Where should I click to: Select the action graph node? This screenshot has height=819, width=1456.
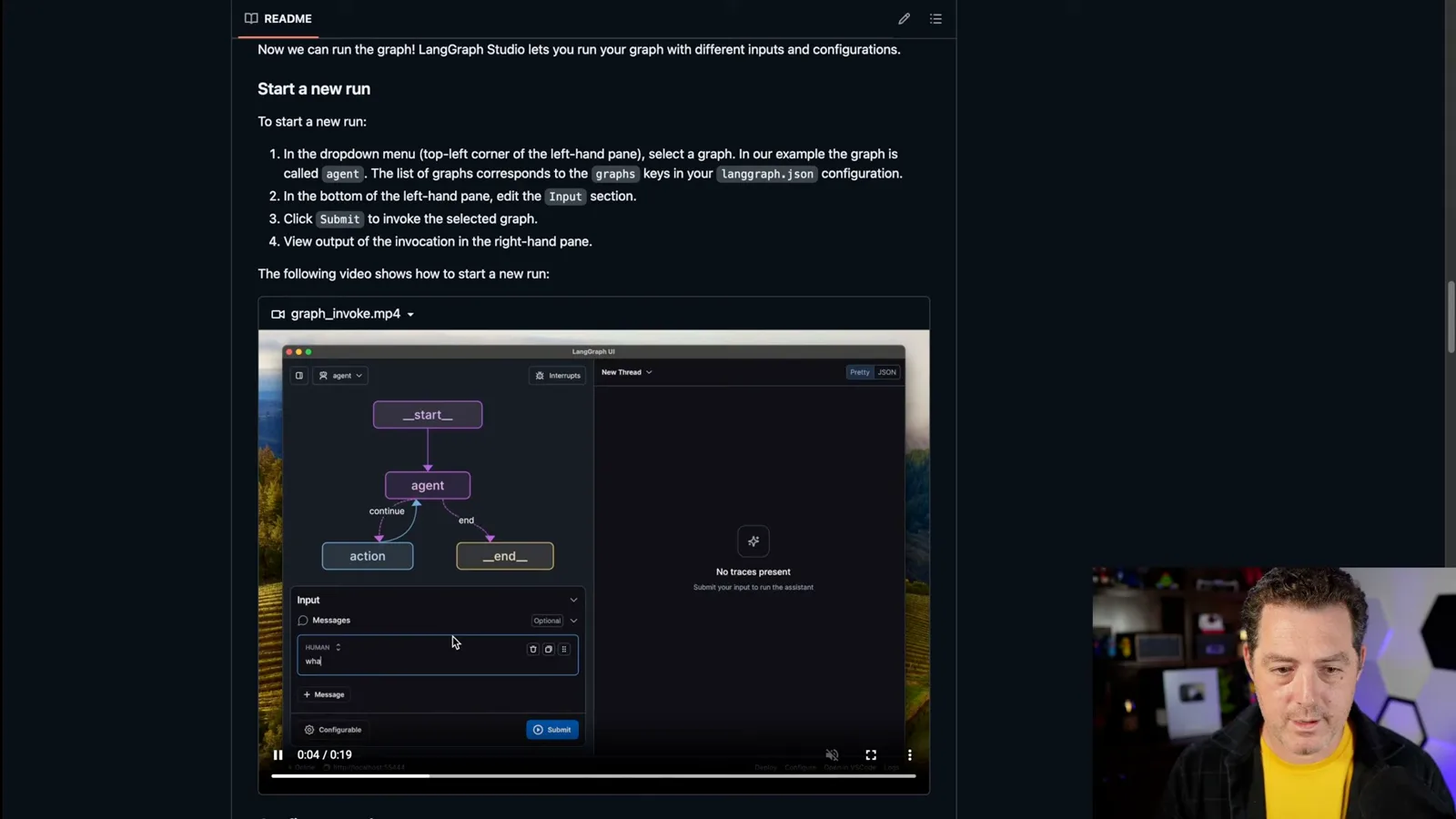click(368, 556)
